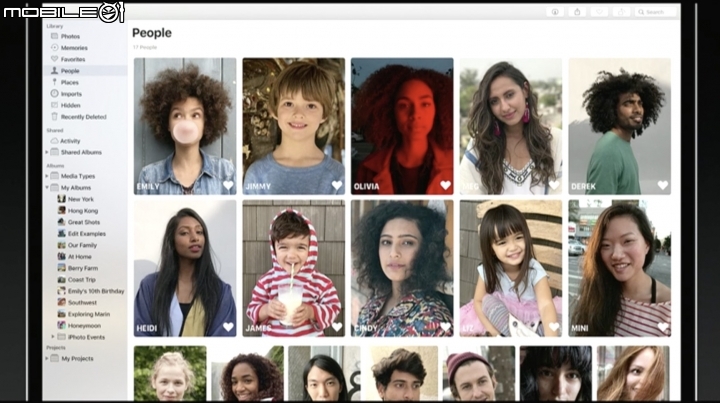Select People in the sidebar
Image resolution: width=720 pixels, height=403 pixels.
[85, 71]
